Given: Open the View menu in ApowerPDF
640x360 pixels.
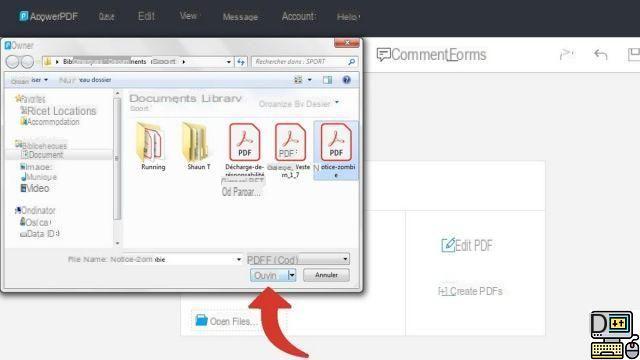Looking at the screenshot, I should pyautogui.click(x=188, y=16).
